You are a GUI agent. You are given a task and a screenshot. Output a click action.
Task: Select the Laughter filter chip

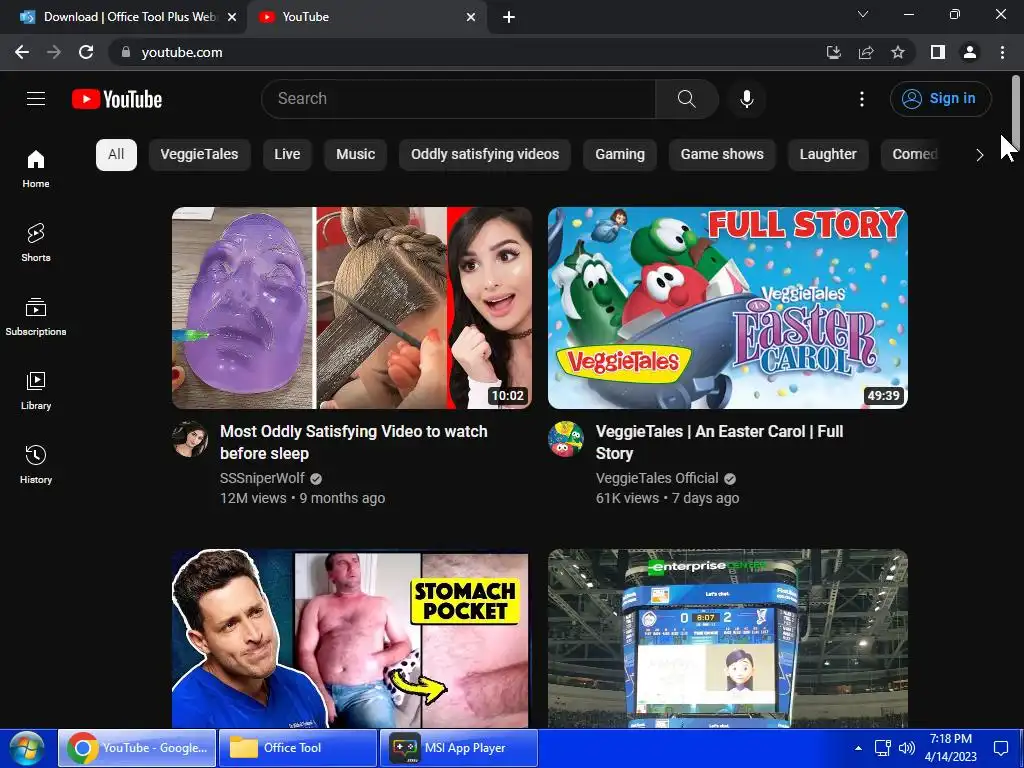click(x=828, y=155)
